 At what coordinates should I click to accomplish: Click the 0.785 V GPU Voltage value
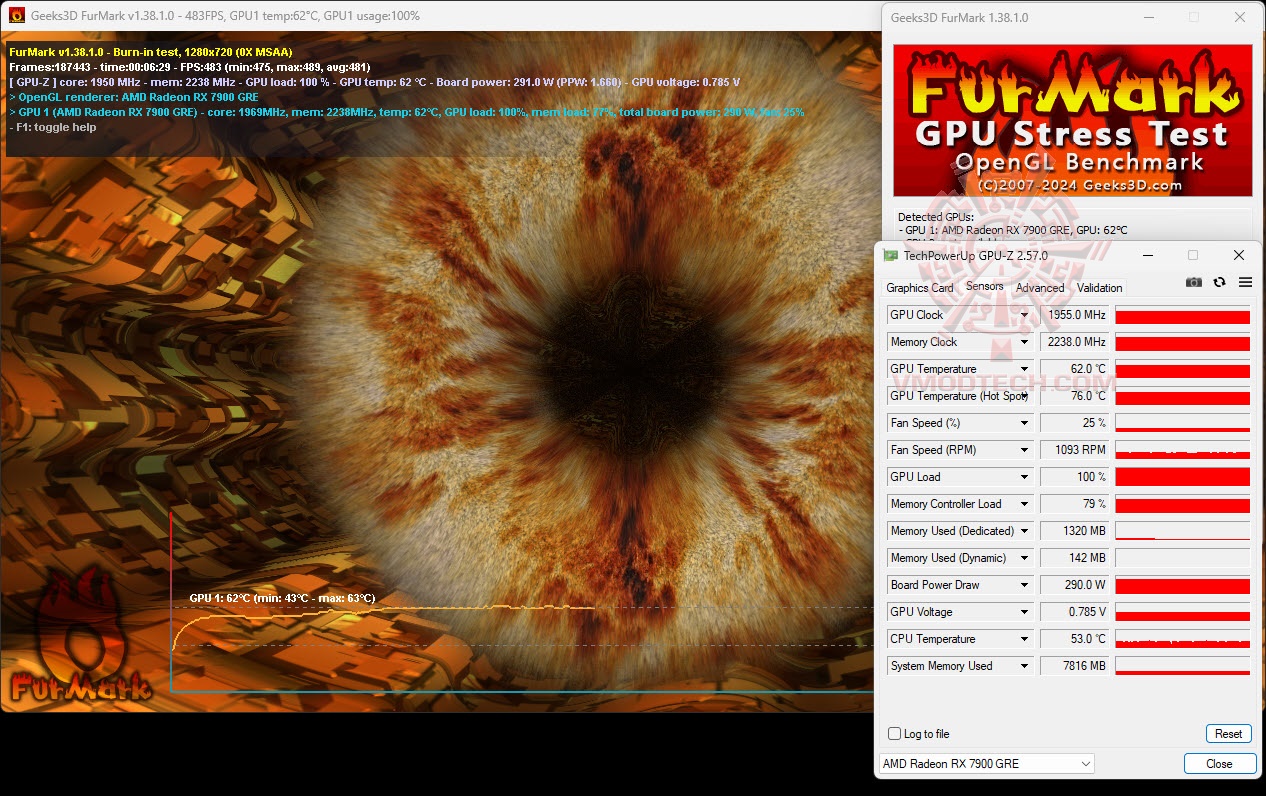[1075, 612]
